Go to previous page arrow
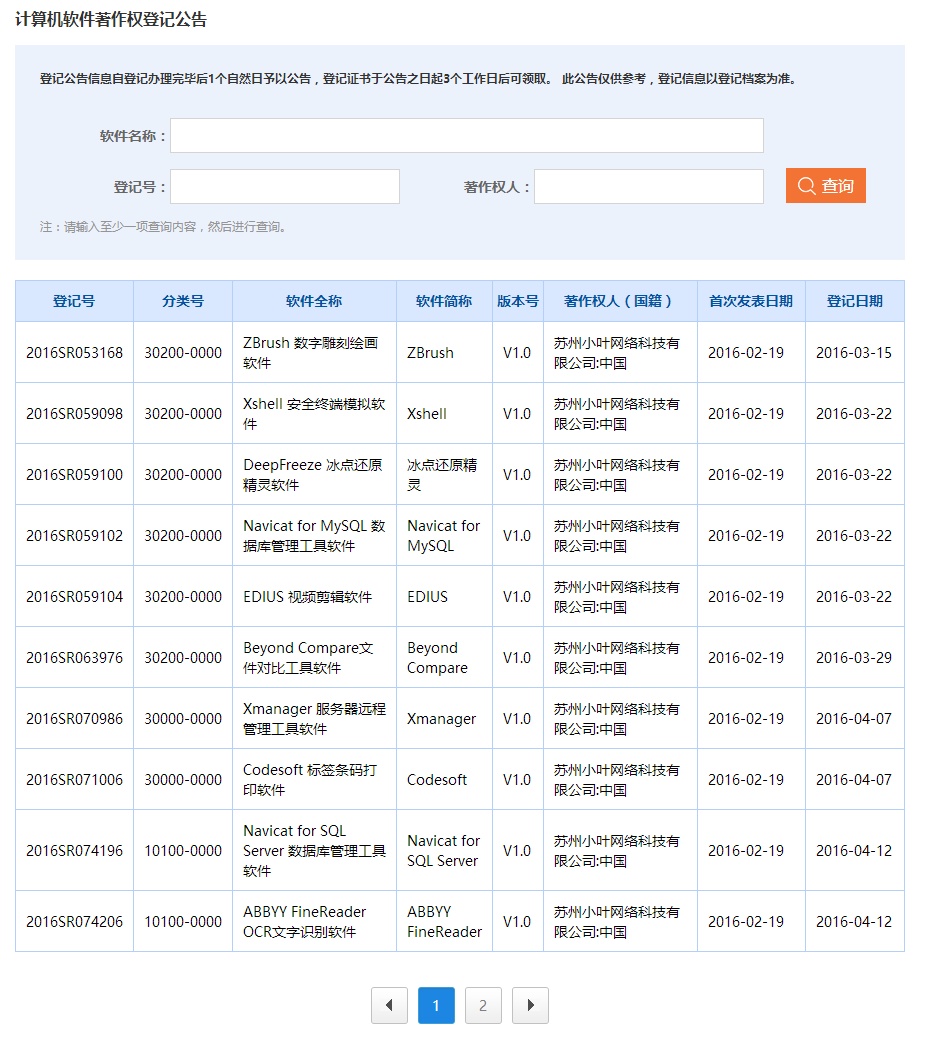 pos(389,1005)
